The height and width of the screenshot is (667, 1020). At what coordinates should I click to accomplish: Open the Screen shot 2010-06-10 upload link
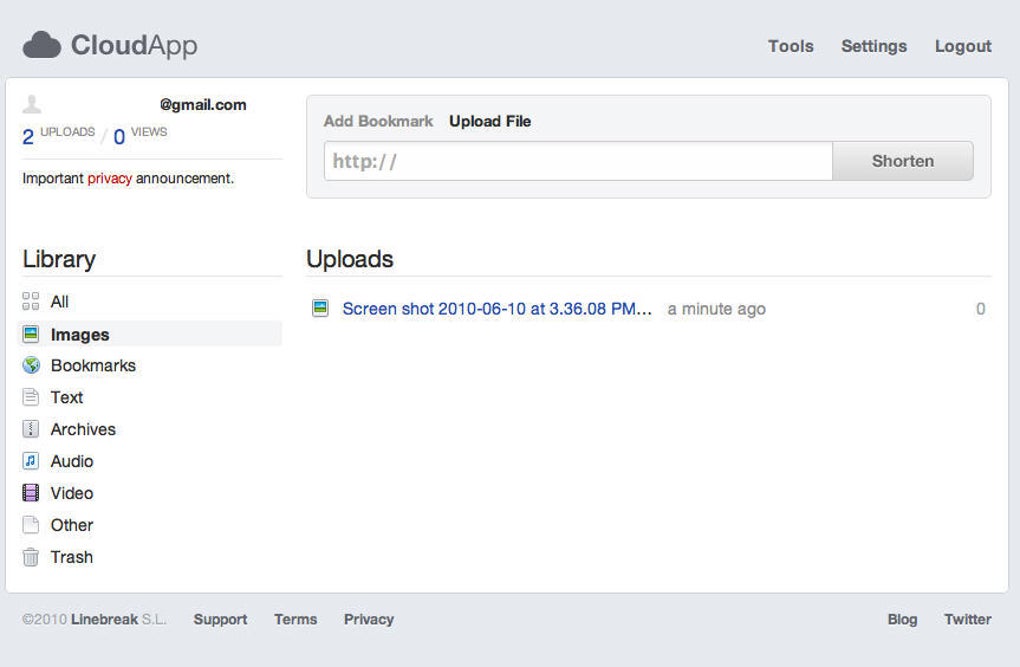(x=497, y=309)
